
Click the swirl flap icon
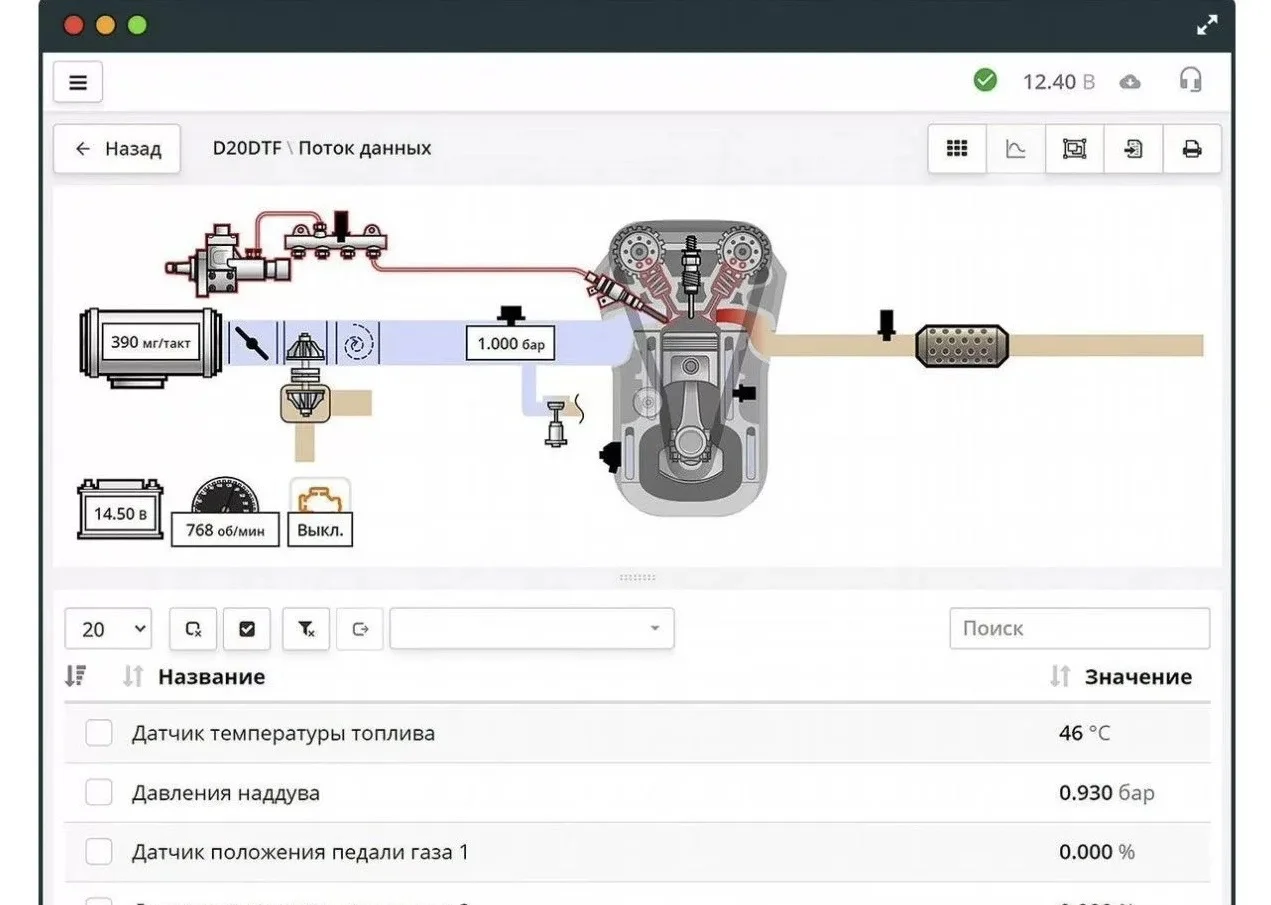(357, 345)
